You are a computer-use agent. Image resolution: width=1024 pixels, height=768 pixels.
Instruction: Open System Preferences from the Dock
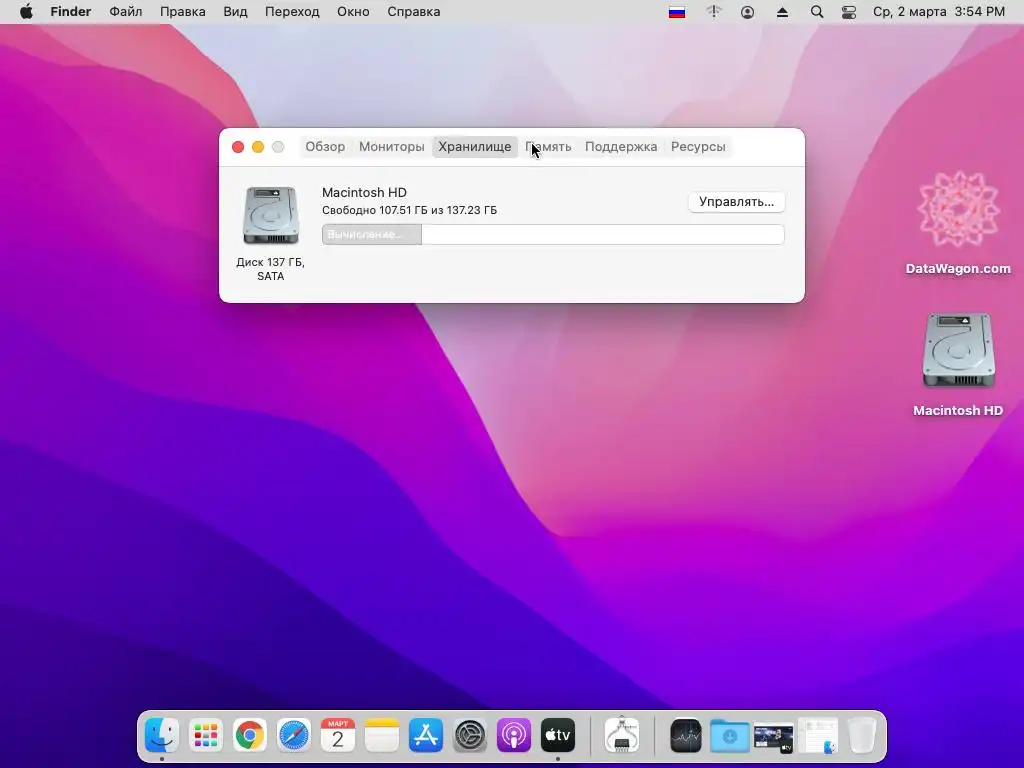pyautogui.click(x=470, y=735)
